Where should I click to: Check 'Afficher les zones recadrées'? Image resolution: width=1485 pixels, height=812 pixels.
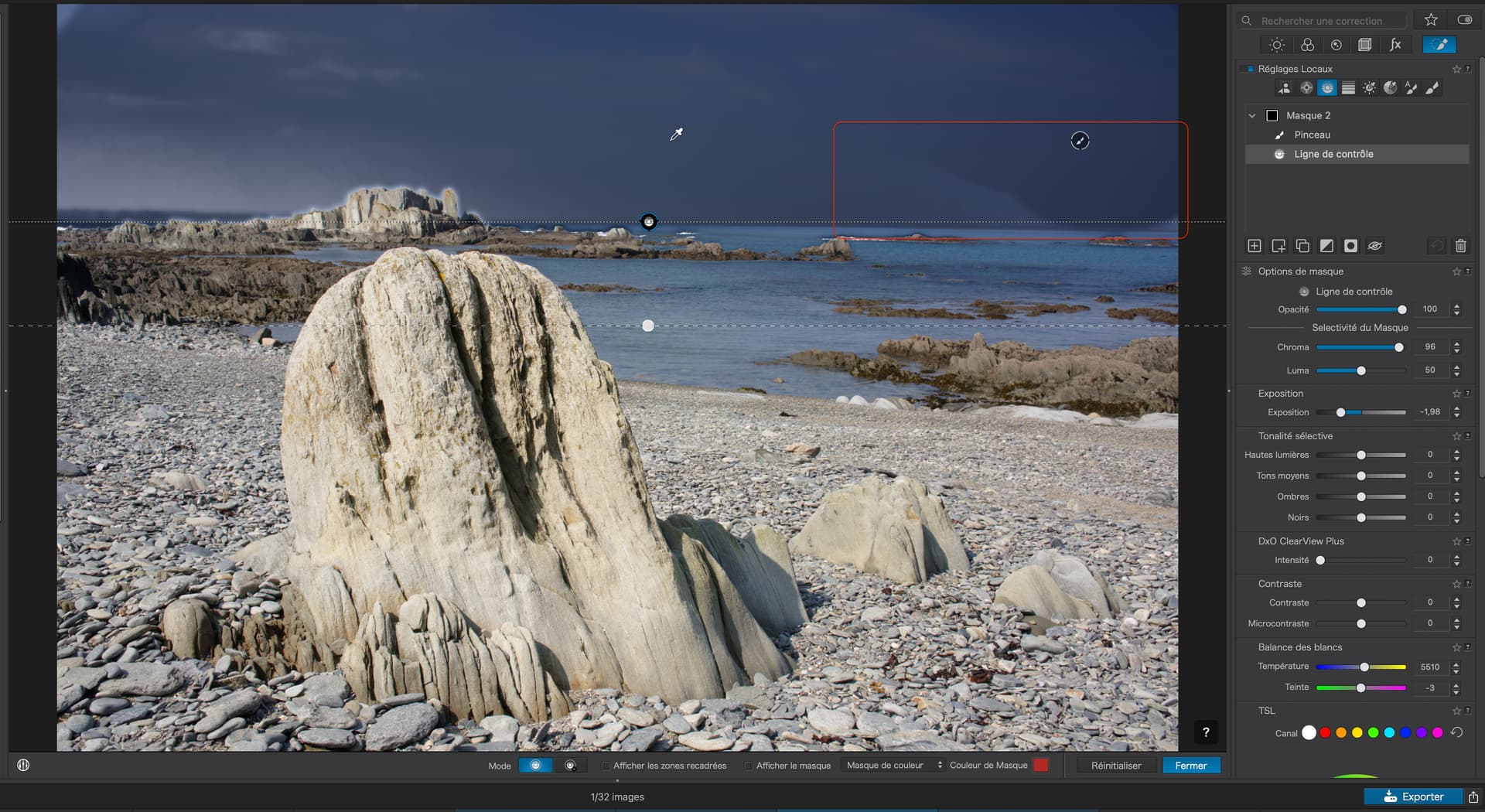[x=606, y=766]
